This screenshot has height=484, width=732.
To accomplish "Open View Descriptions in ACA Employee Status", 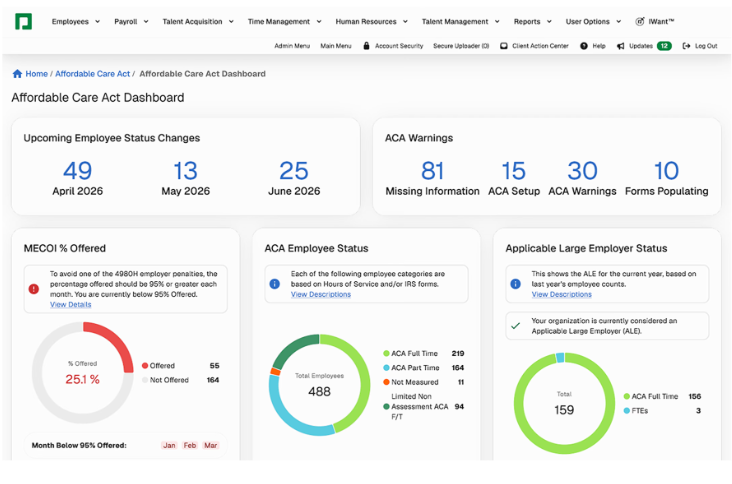I will [x=321, y=294].
